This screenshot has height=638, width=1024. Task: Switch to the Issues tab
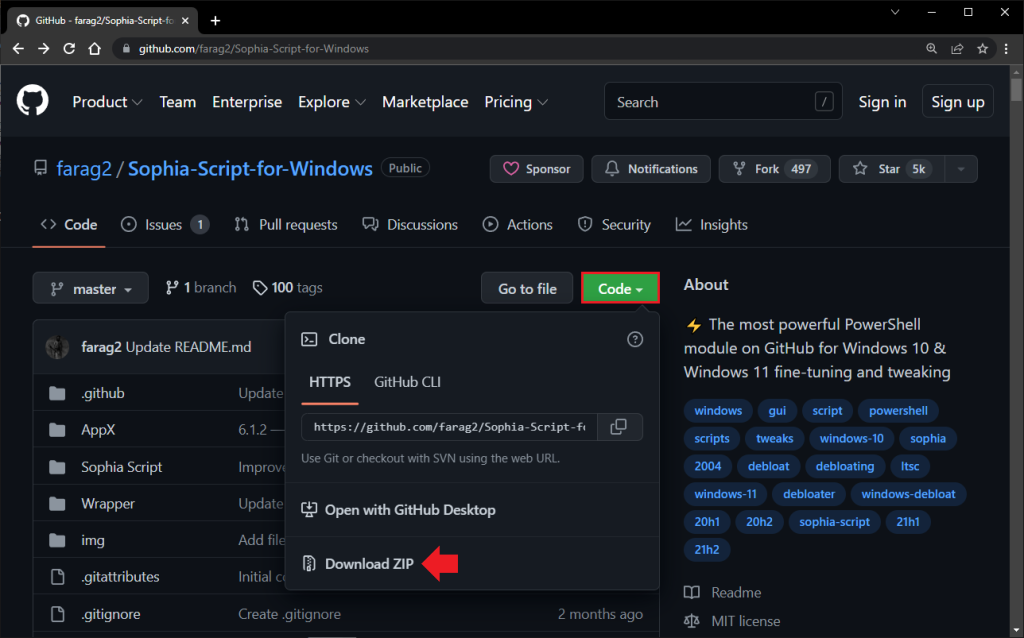point(165,225)
